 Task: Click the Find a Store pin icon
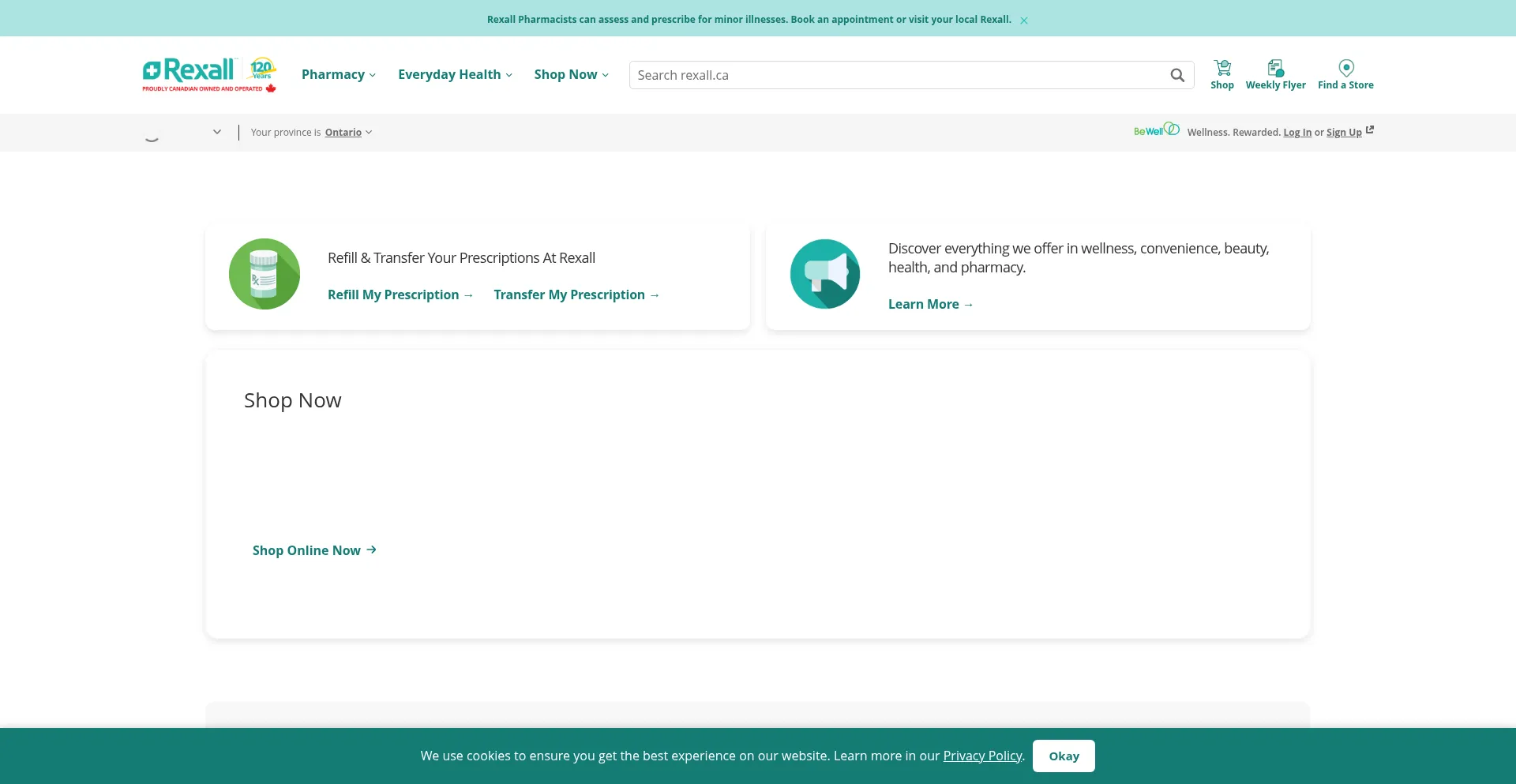pyautogui.click(x=1346, y=68)
